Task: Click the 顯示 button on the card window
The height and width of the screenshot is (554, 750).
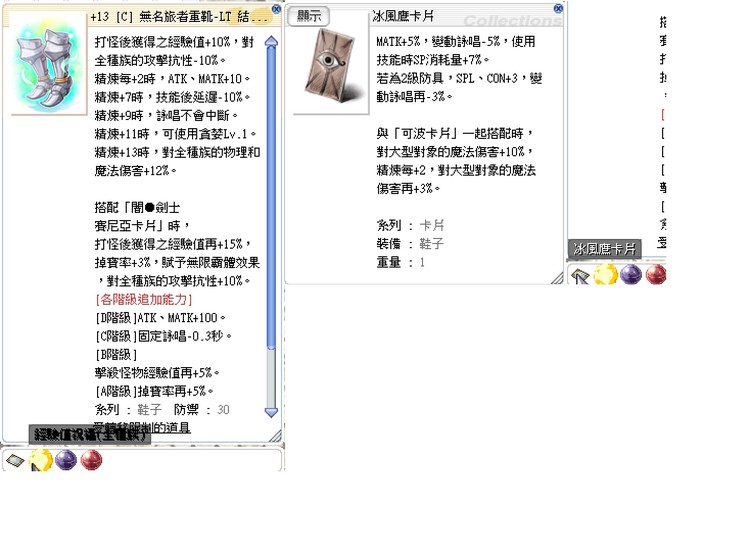Action: (309, 16)
